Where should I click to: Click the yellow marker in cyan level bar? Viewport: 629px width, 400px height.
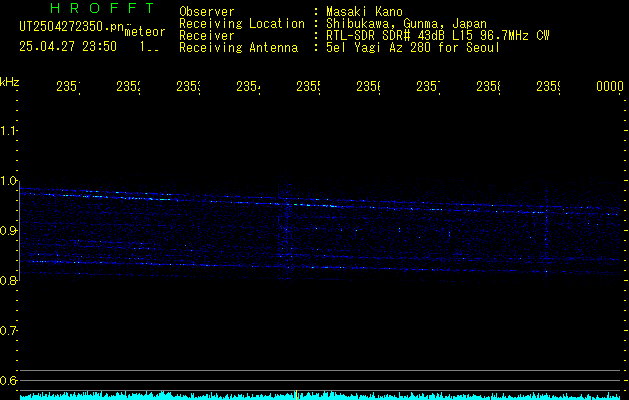click(x=296, y=395)
